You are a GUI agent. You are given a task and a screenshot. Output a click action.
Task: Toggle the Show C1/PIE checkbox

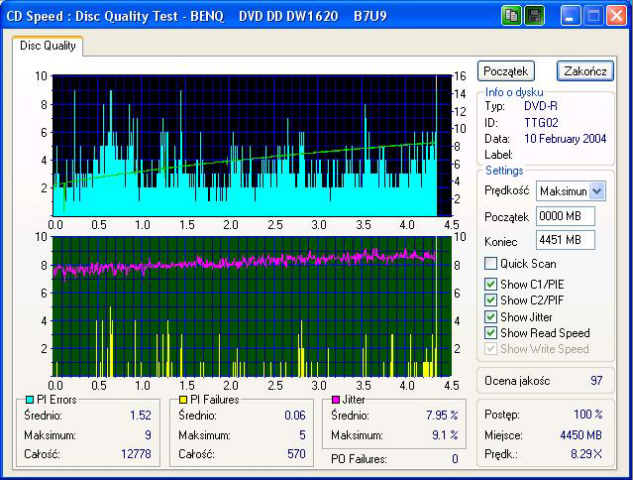pyautogui.click(x=490, y=284)
